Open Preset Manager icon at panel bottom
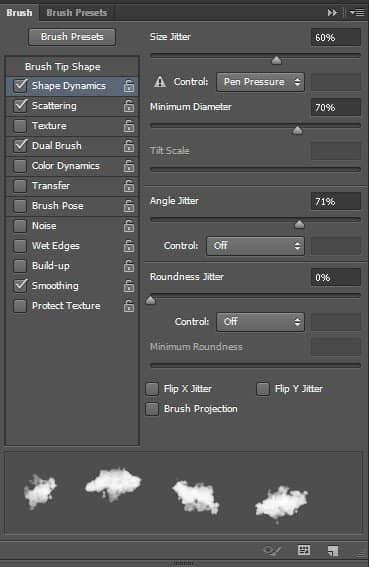The image size is (369, 567). pos(304,550)
